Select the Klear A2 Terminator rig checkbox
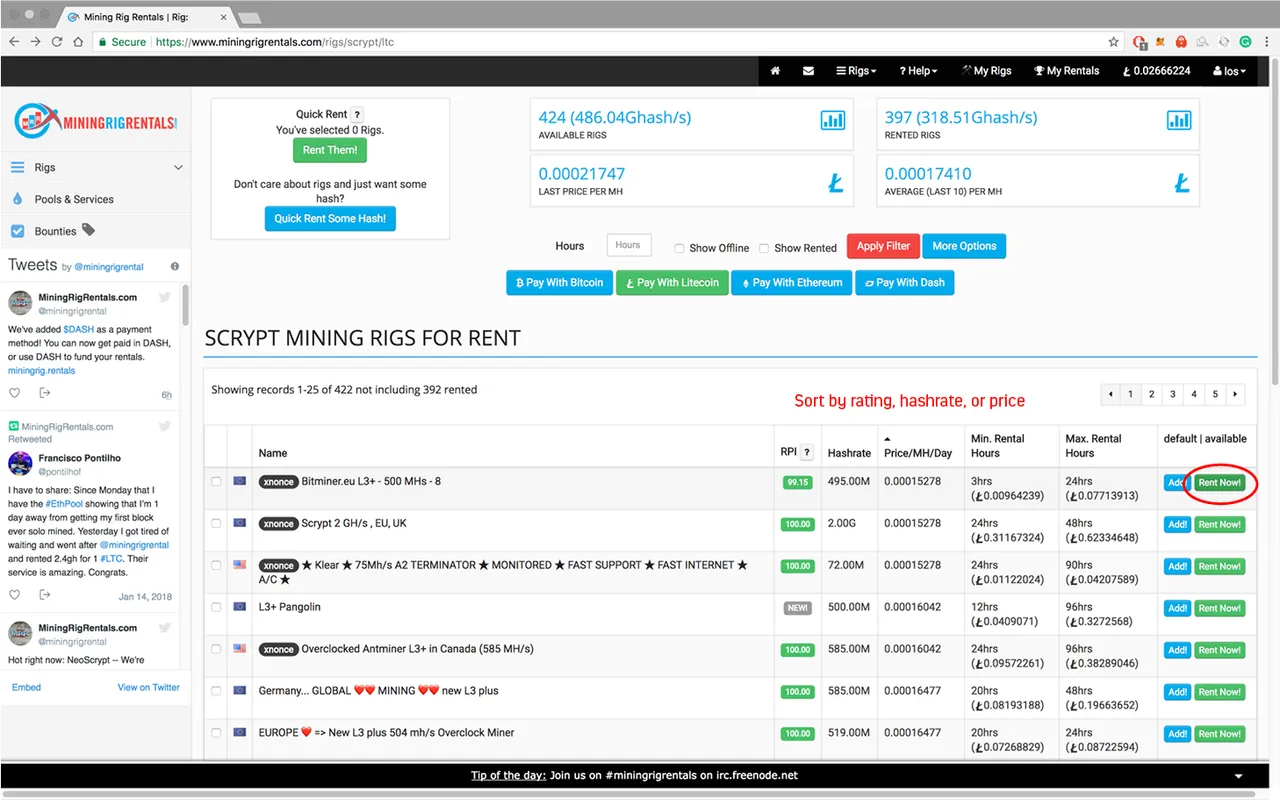The height and width of the screenshot is (800, 1280). [216, 565]
